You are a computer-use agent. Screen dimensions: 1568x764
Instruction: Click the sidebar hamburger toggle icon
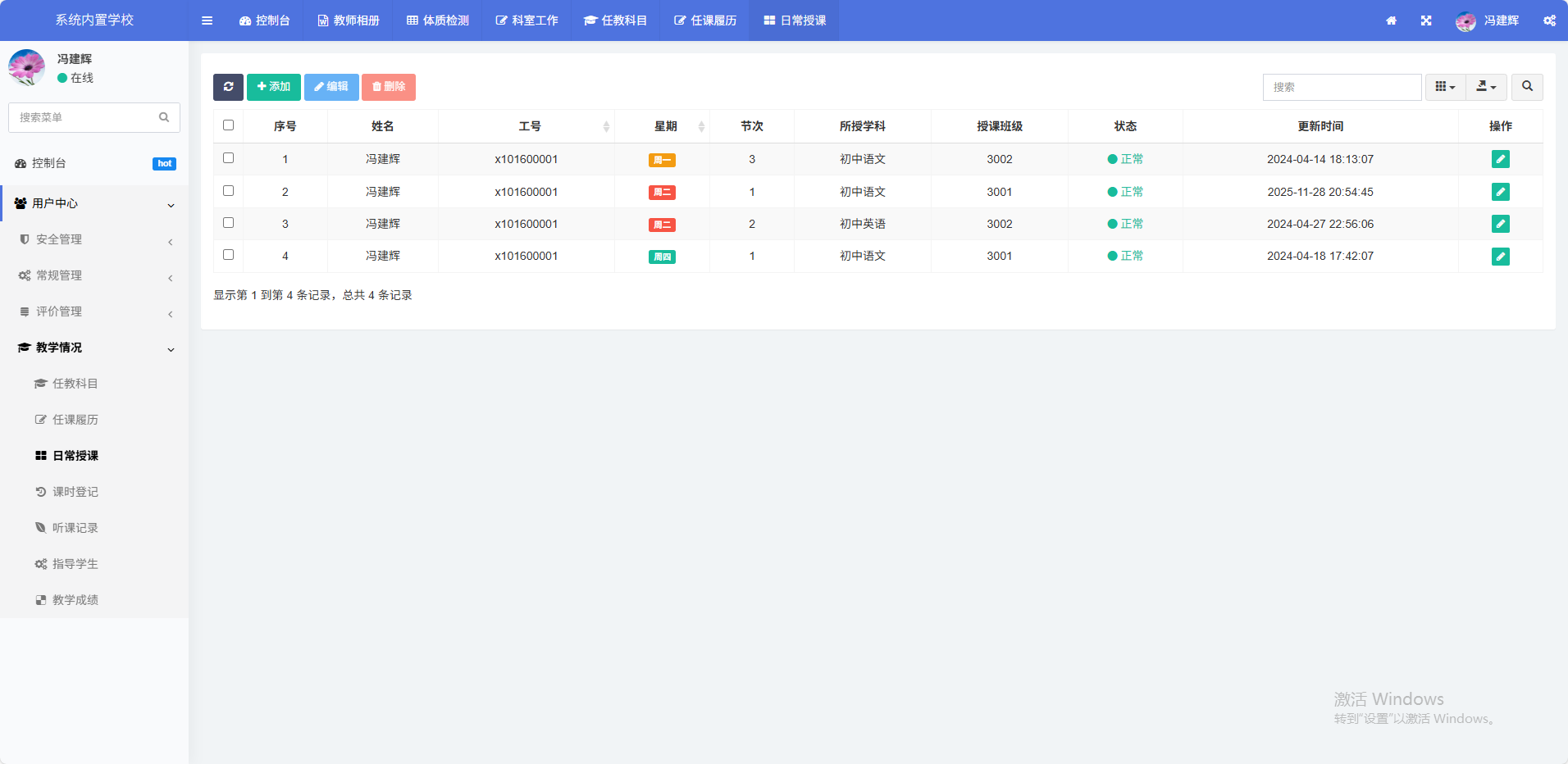[207, 20]
